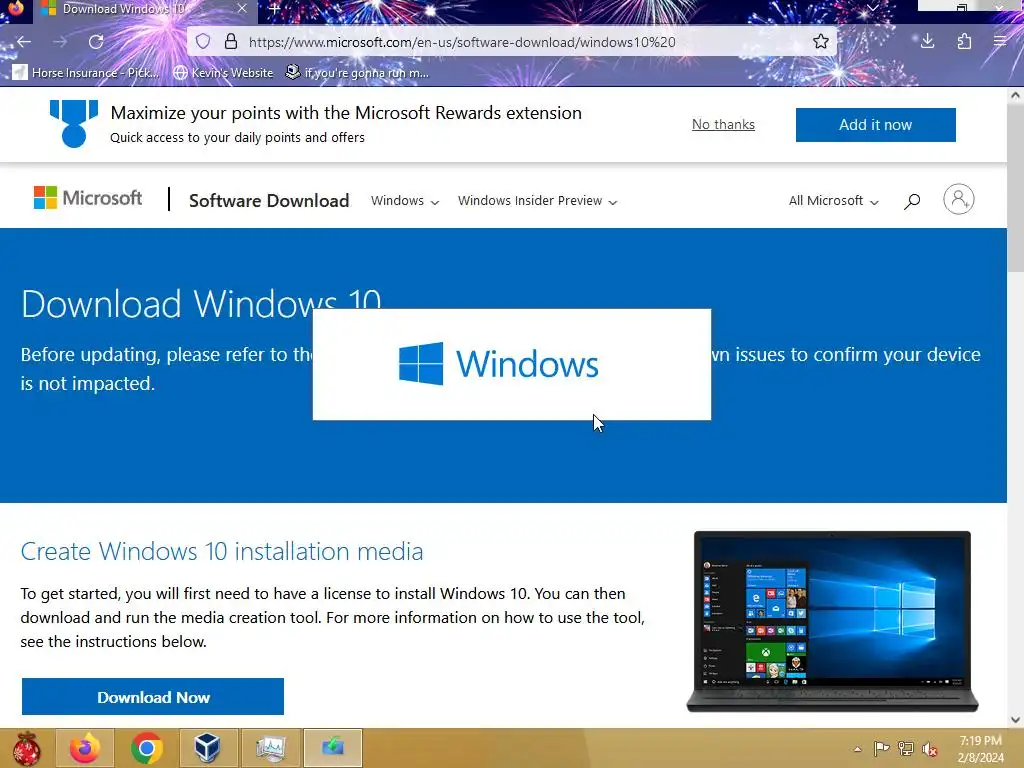The image size is (1024, 768).
Task: Open Firefox from the taskbar
Action: [85, 748]
